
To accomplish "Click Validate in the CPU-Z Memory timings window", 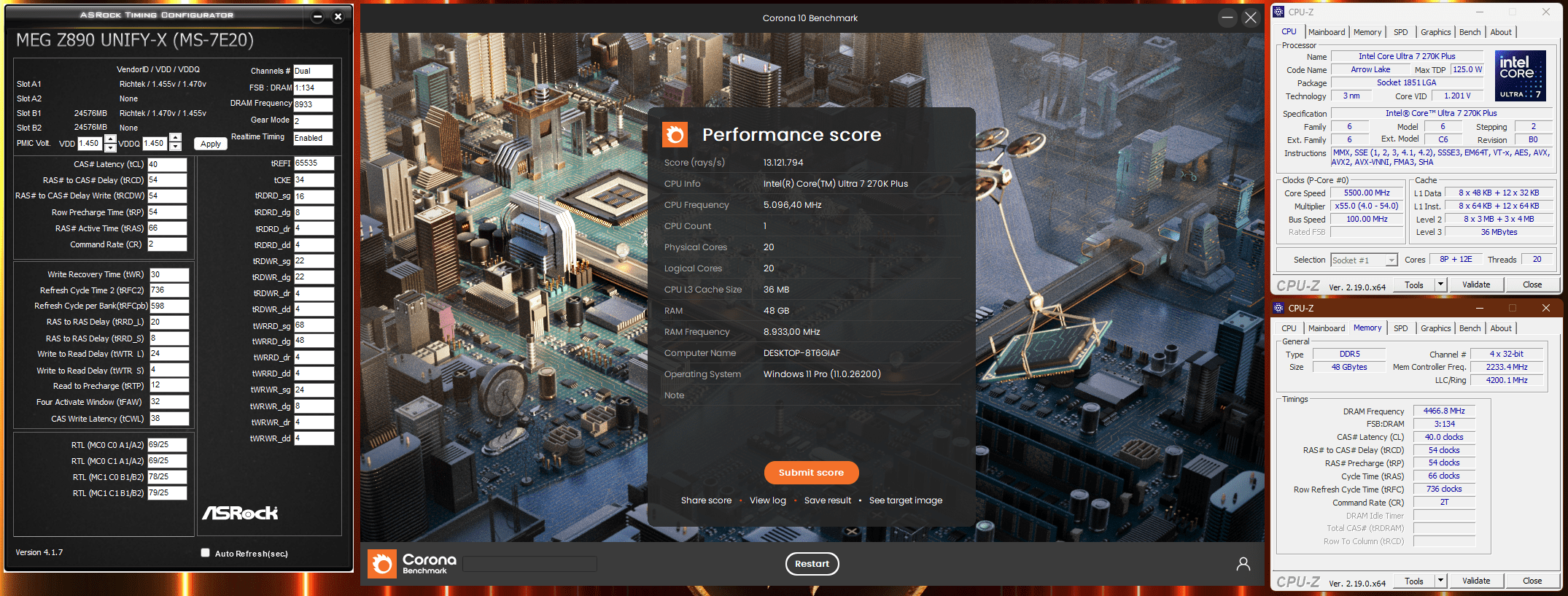I will [x=1476, y=581].
